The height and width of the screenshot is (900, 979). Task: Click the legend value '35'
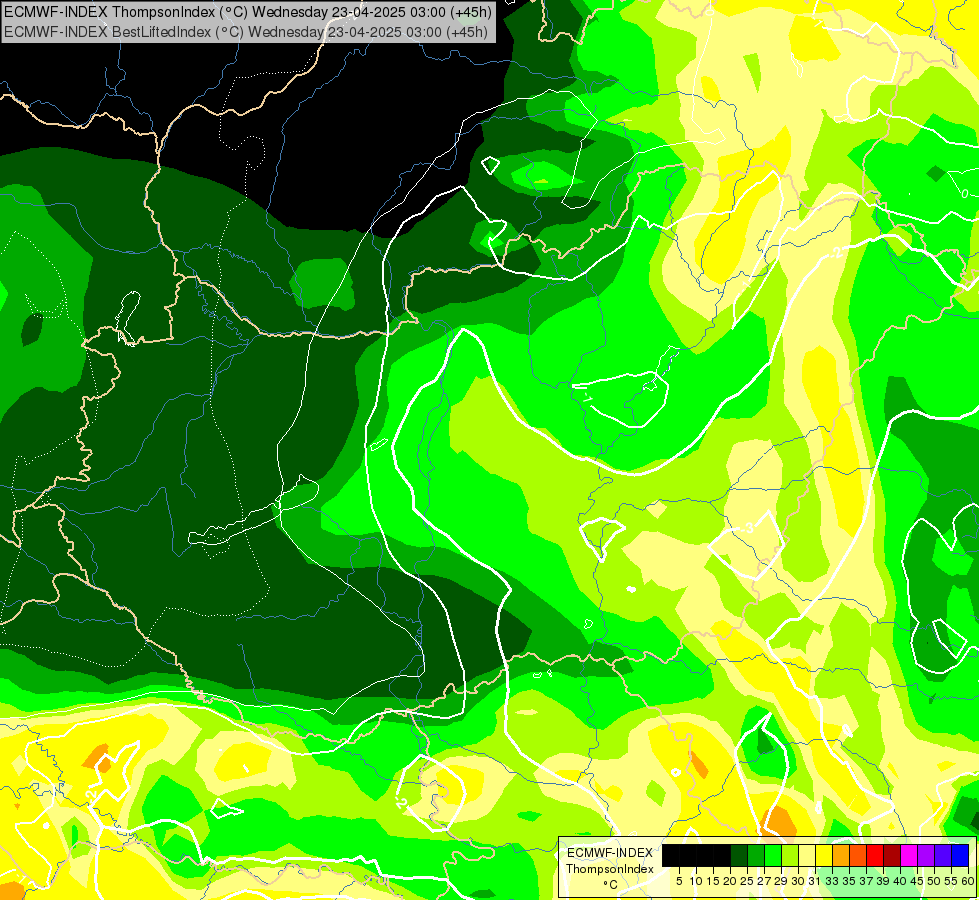point(850,881)
